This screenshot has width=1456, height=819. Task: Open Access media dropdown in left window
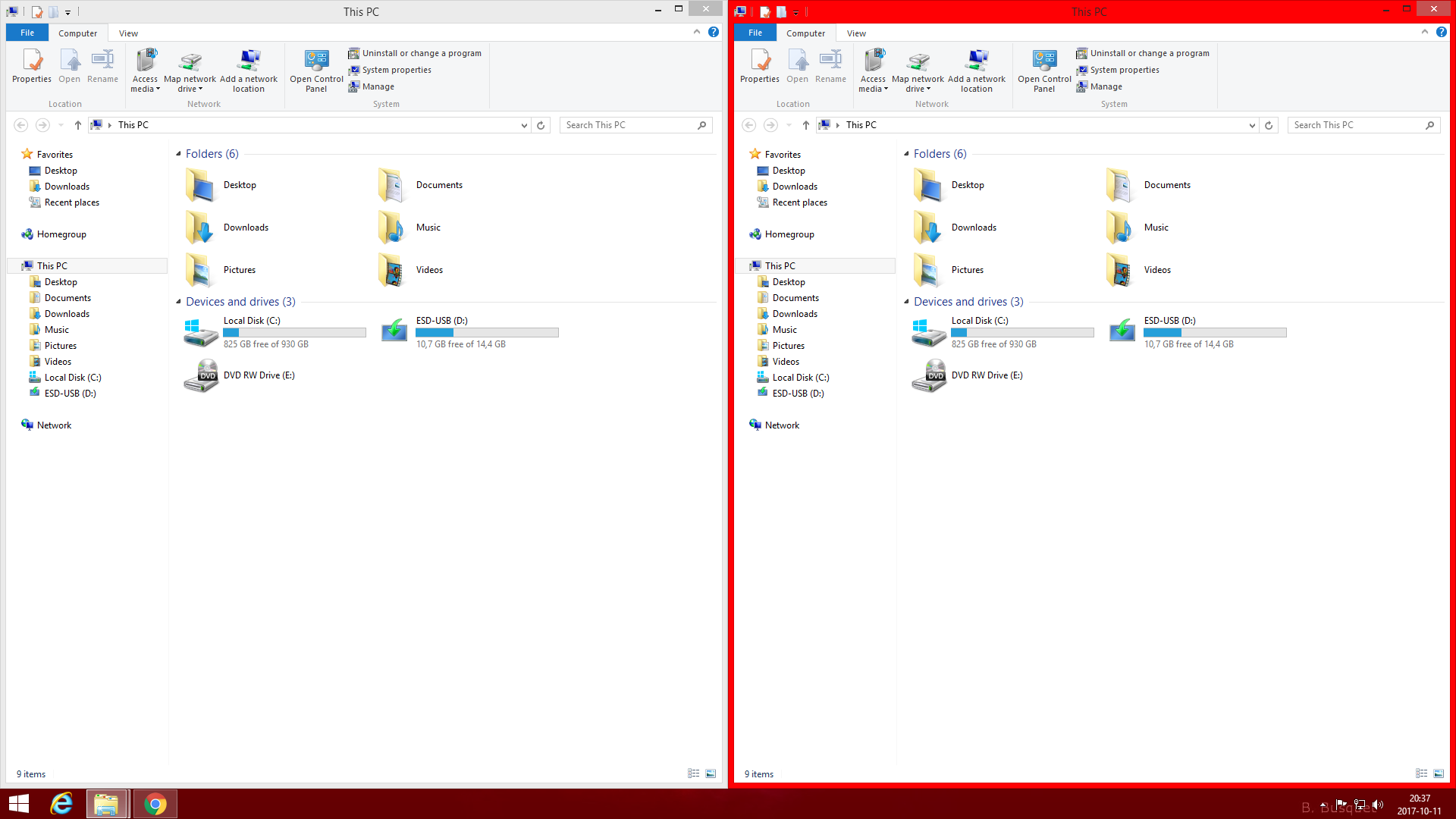pyautogui.click(x=145, y=83)
